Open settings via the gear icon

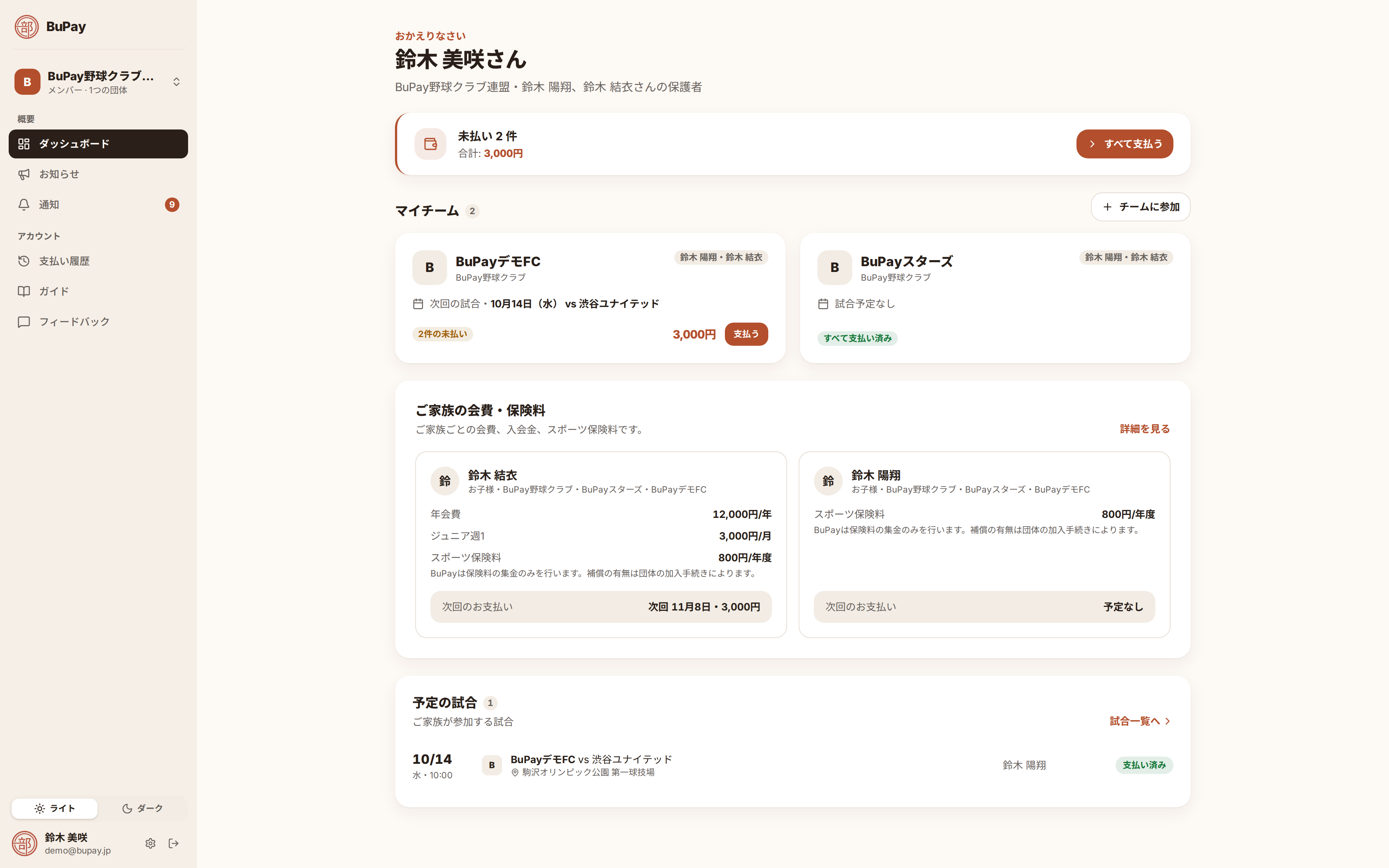coord(150,843)
